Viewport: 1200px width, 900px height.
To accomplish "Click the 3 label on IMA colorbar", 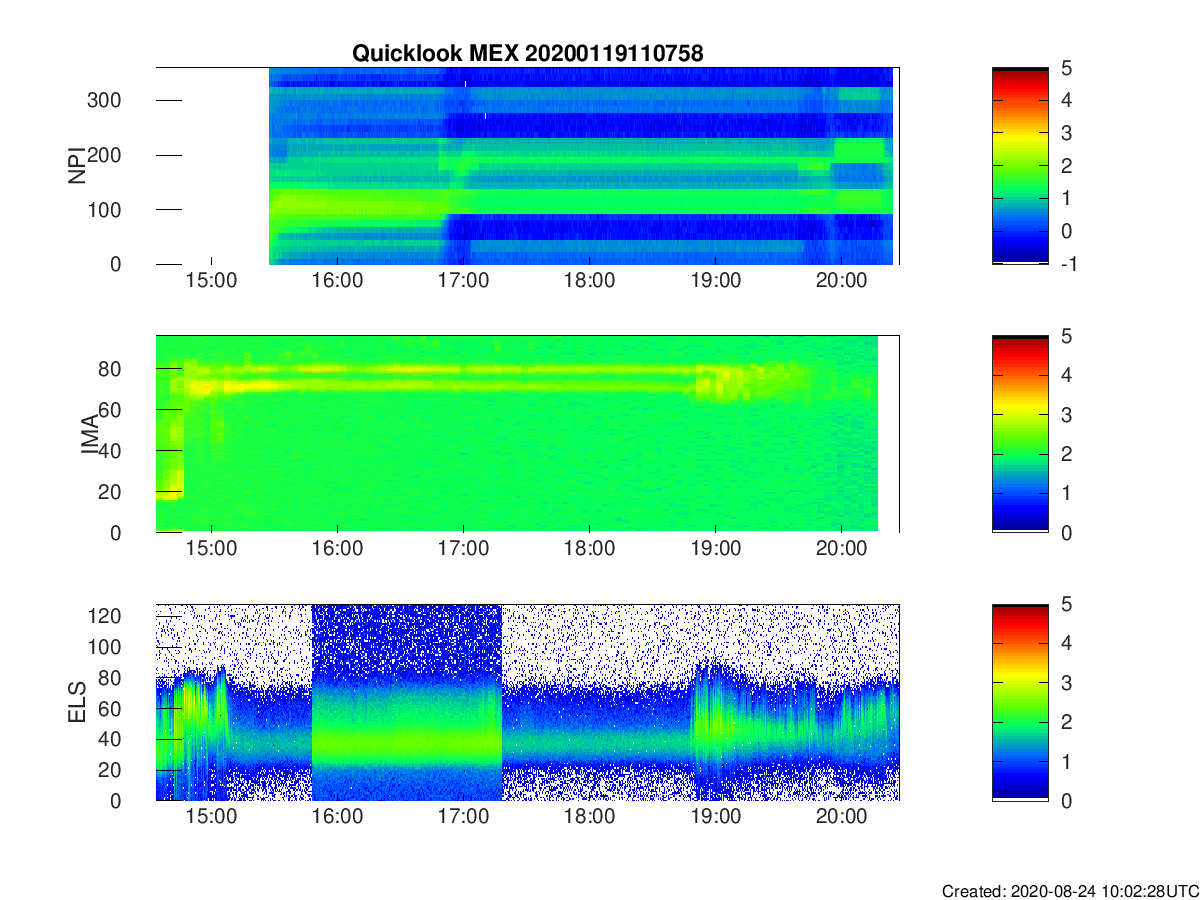I will [x=1065, y=414].
